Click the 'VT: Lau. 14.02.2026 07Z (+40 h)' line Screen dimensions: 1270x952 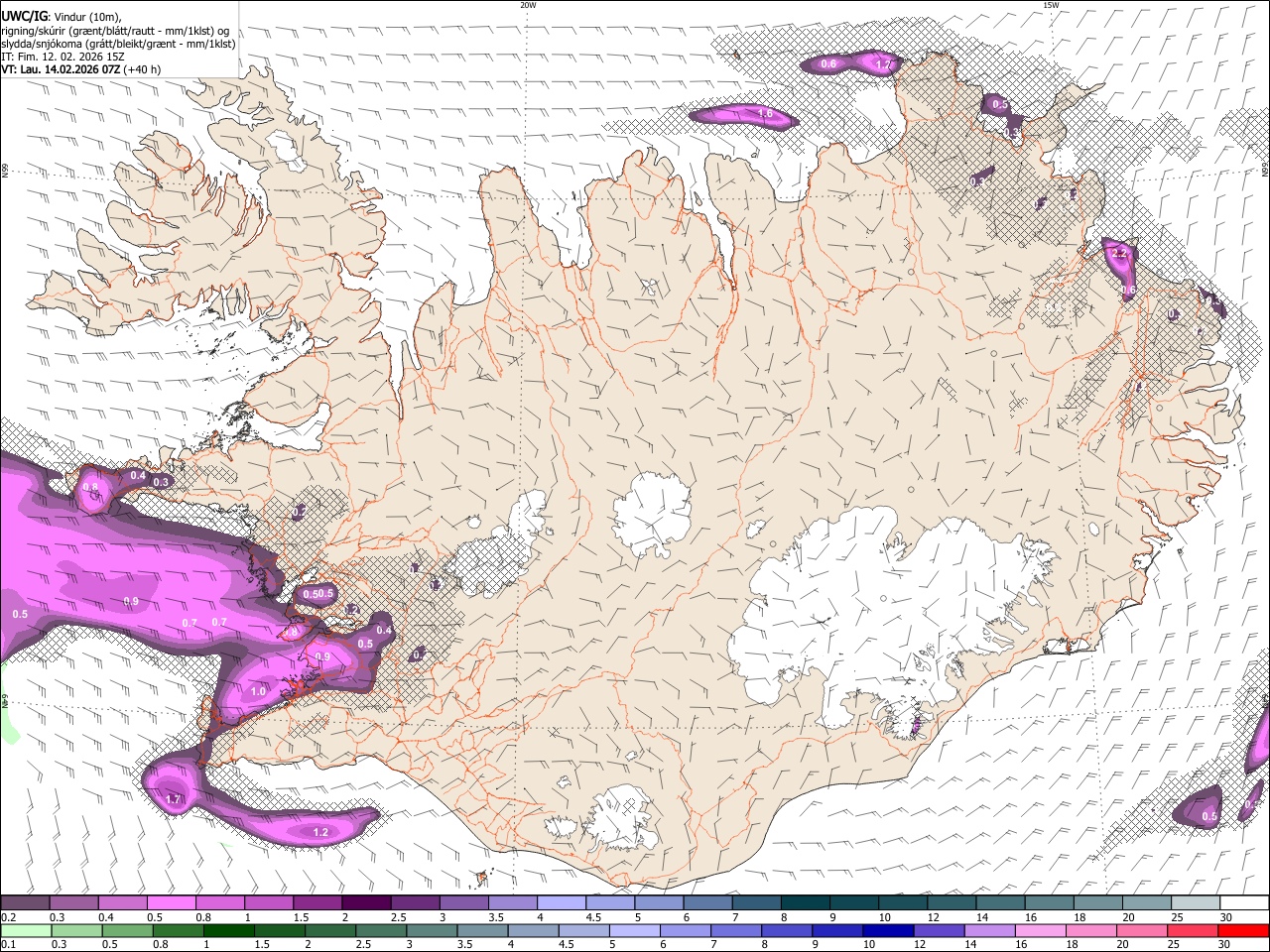tap(81, 69)
